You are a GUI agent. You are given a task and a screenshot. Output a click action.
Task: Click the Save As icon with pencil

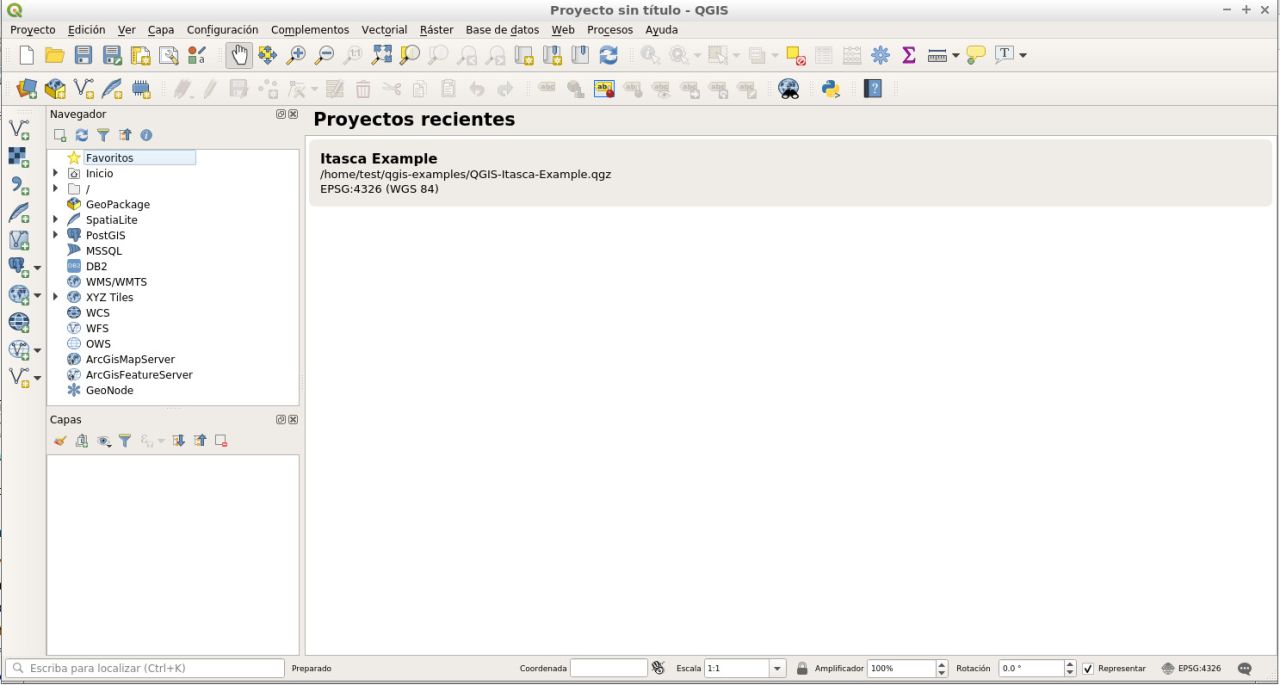click(113, 55)
